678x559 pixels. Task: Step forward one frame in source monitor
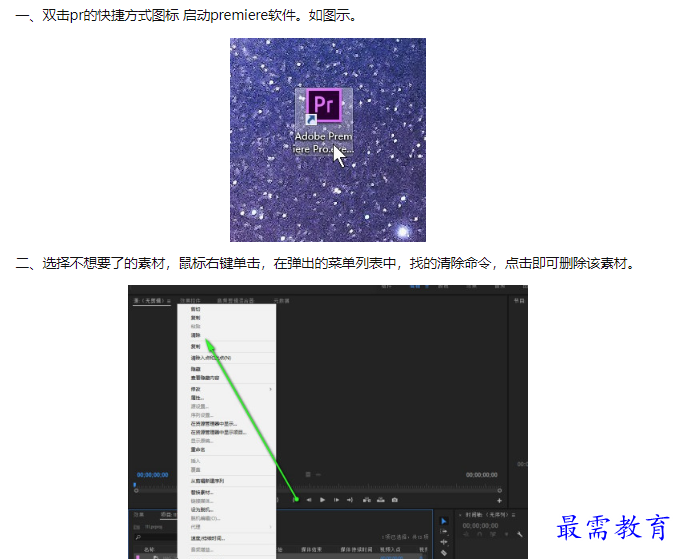point(336,500)
